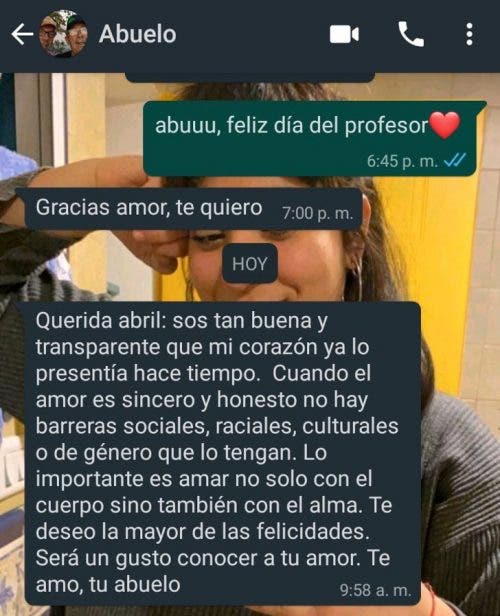Tap the 6:45 p. m. timestamp
Viewport: 500px width, 616px height.
tap(402, 161)
